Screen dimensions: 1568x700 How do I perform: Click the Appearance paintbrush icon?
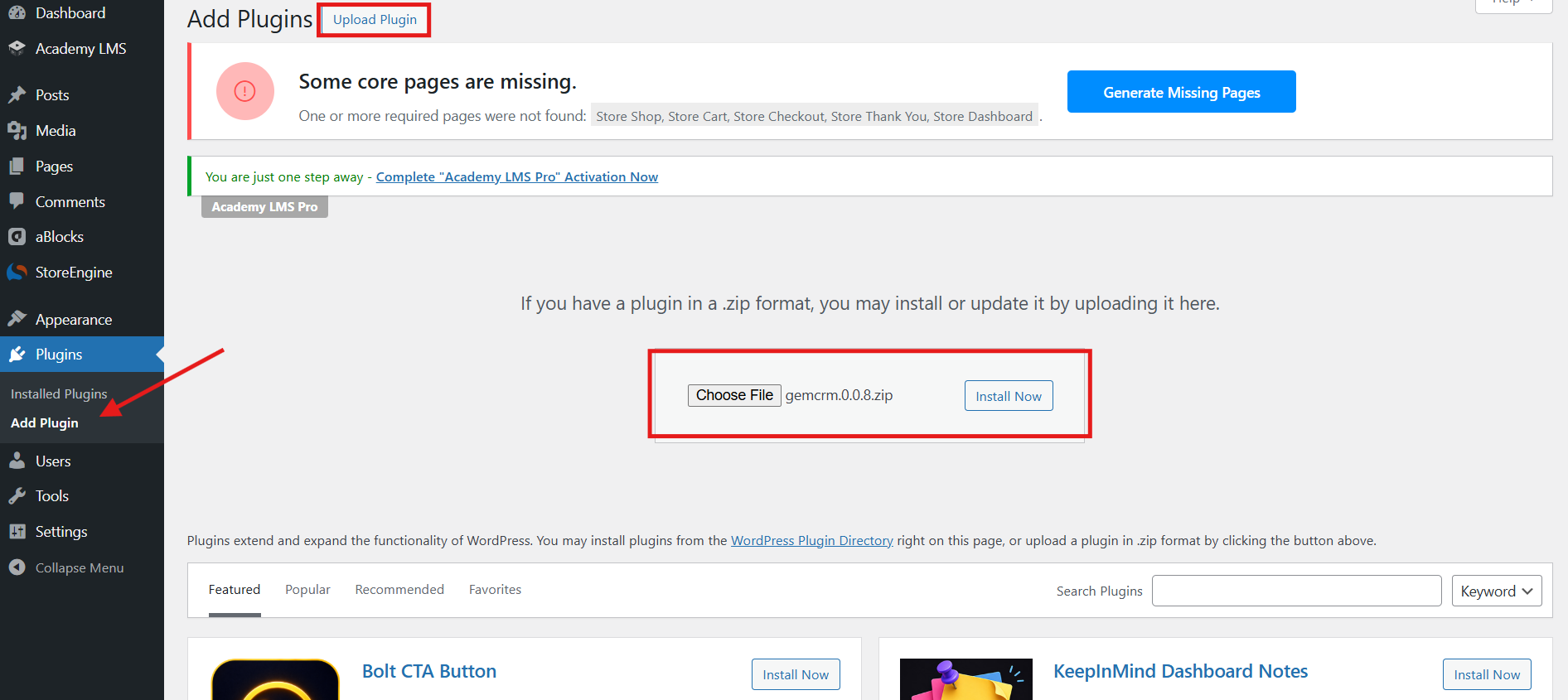pyautogui.click(x=17, y=319)
